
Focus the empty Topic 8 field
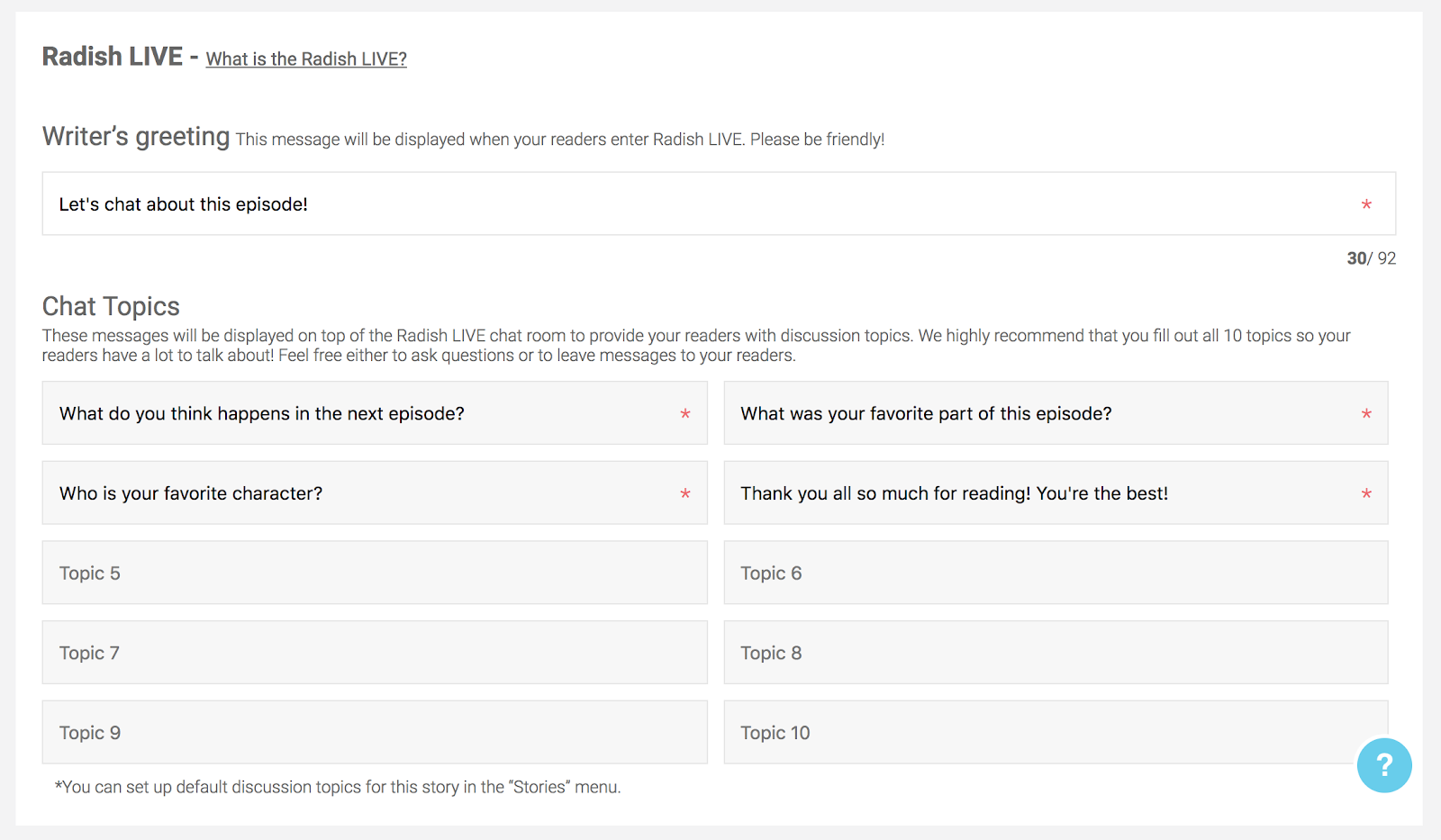[1056, 653]
